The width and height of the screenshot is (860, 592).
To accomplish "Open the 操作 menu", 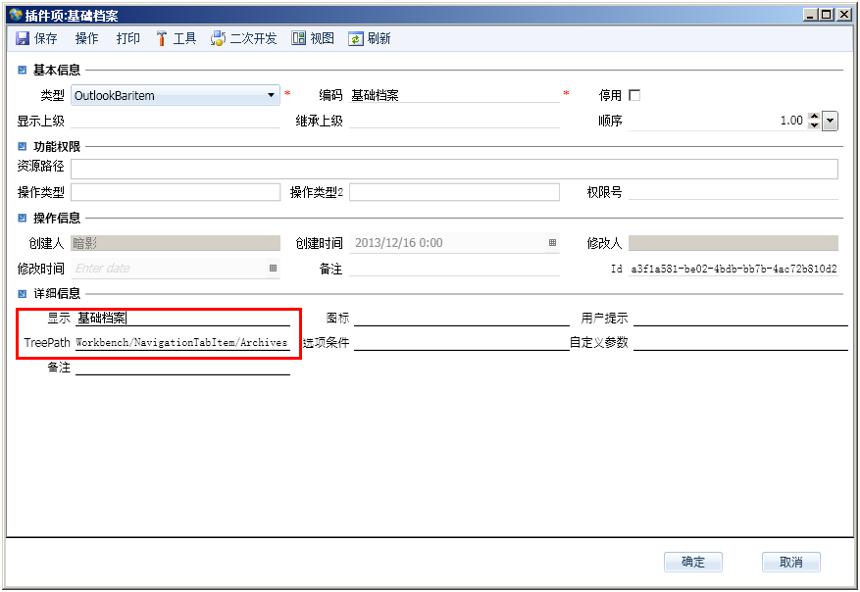I will click(x=86, y=38).
